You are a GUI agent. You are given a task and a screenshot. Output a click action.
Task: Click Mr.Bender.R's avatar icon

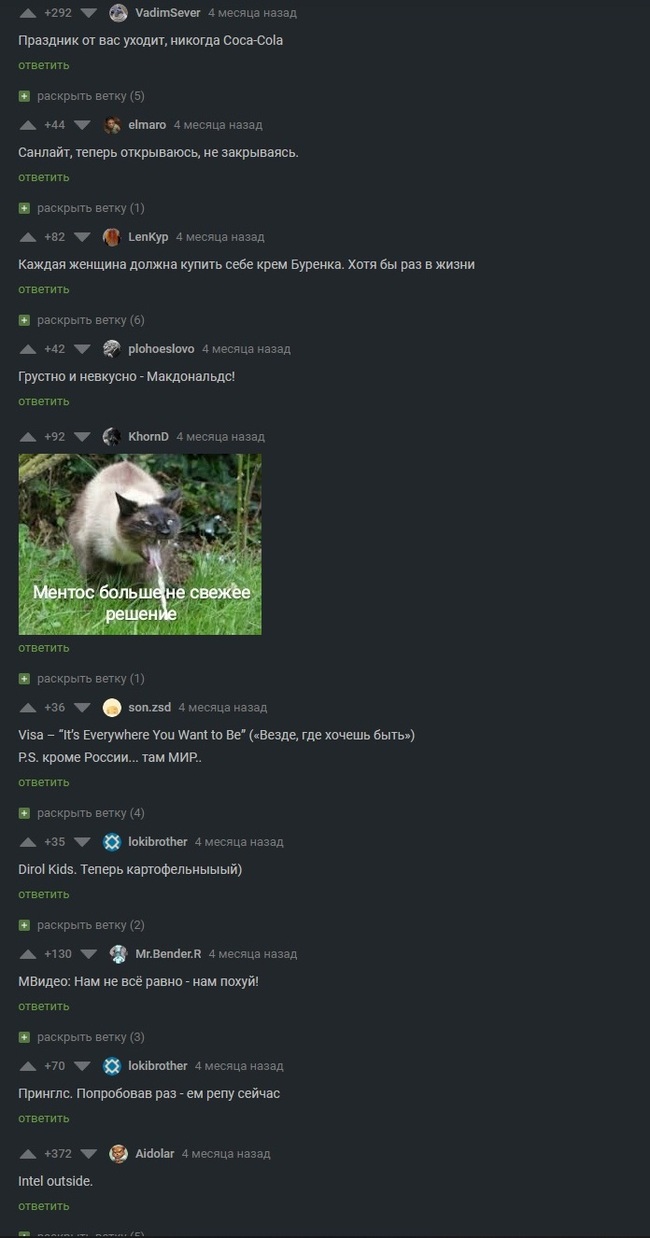coord(118,953)
